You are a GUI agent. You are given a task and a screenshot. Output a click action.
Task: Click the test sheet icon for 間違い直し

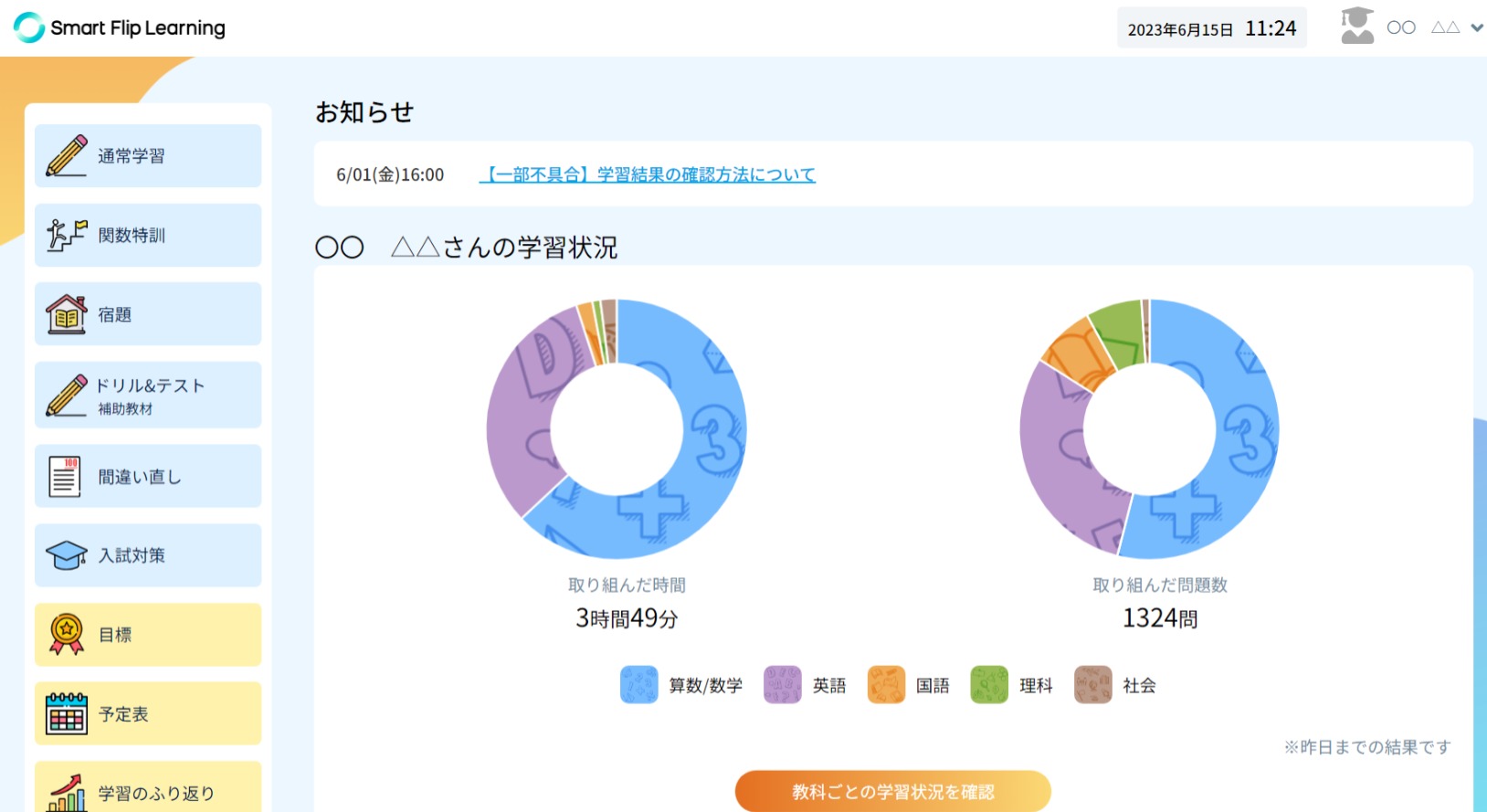point(65,476)
